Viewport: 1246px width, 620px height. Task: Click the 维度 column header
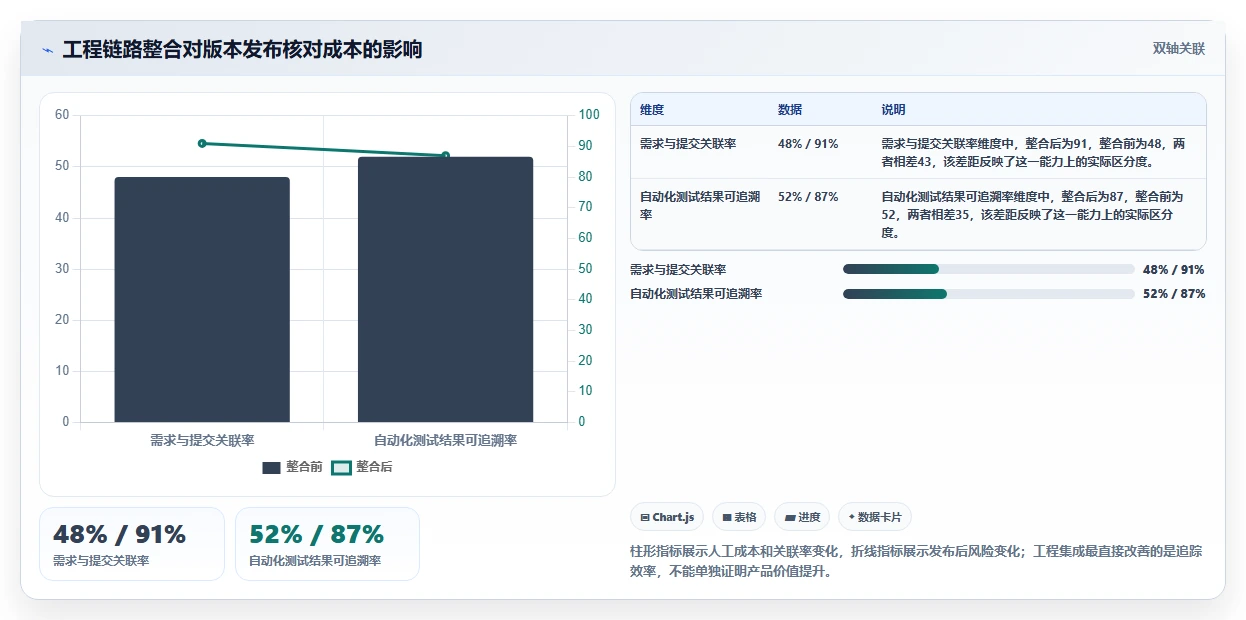point(652,110)
